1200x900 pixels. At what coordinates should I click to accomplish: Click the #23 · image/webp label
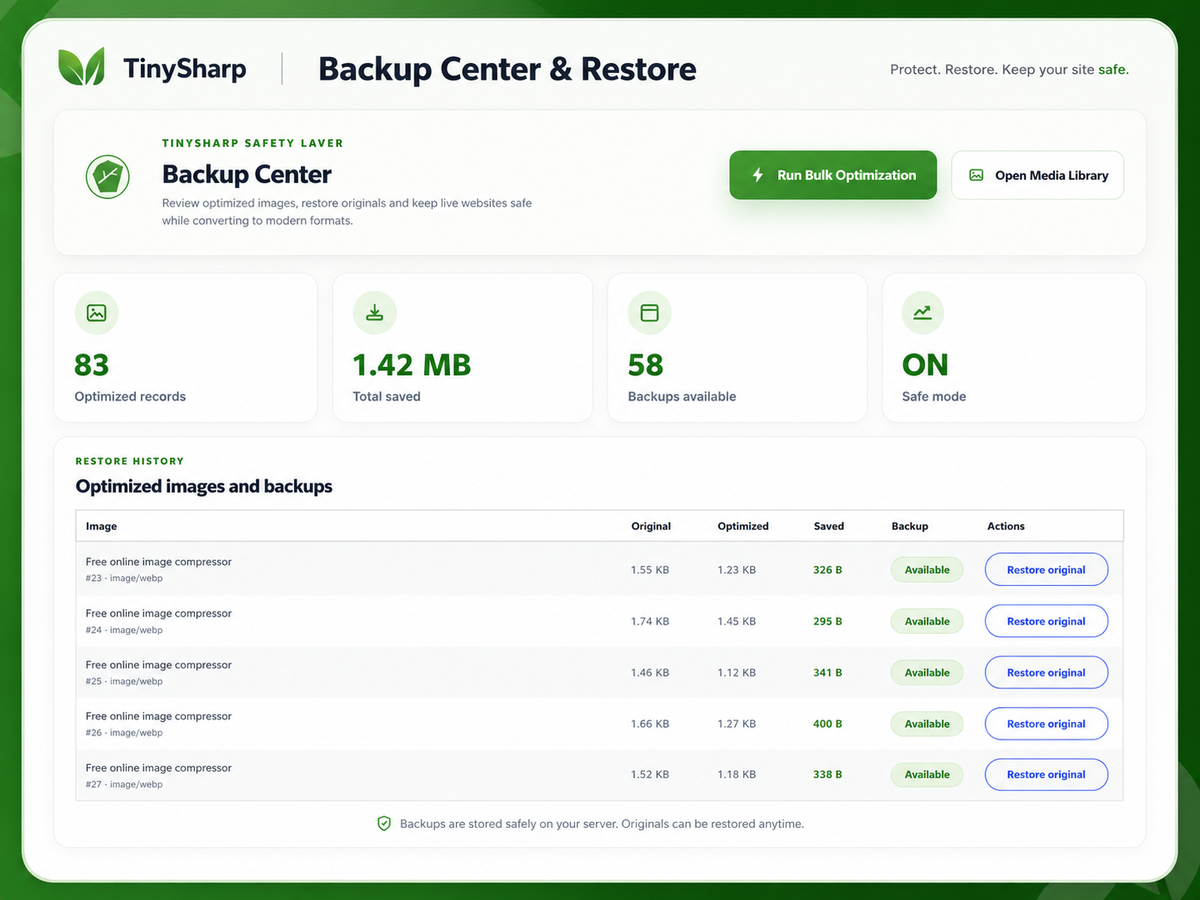tap(124, 579)
